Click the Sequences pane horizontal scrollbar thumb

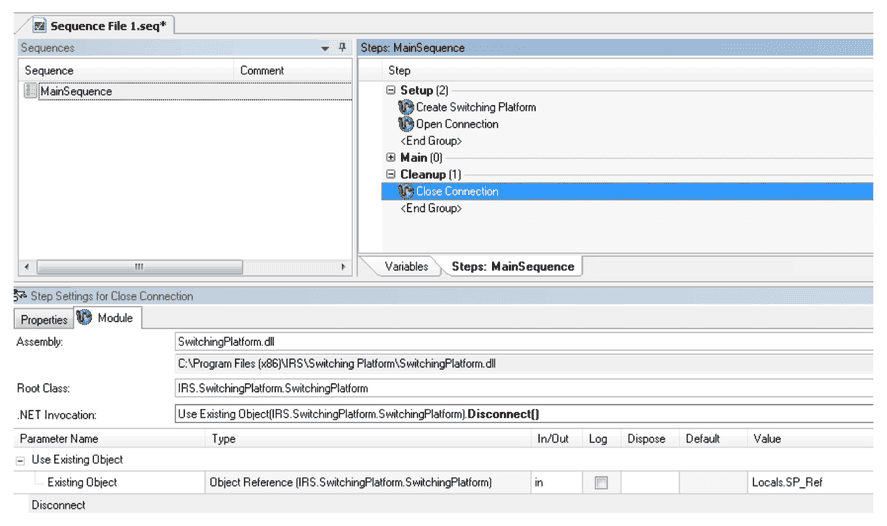point(140,266)
